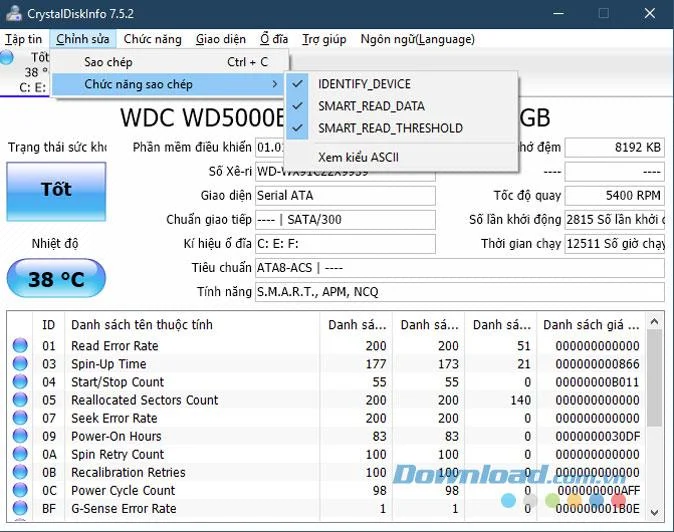Click status circle for Seek Error Rate
674x532 pixels.
click(x=20, y=418)
